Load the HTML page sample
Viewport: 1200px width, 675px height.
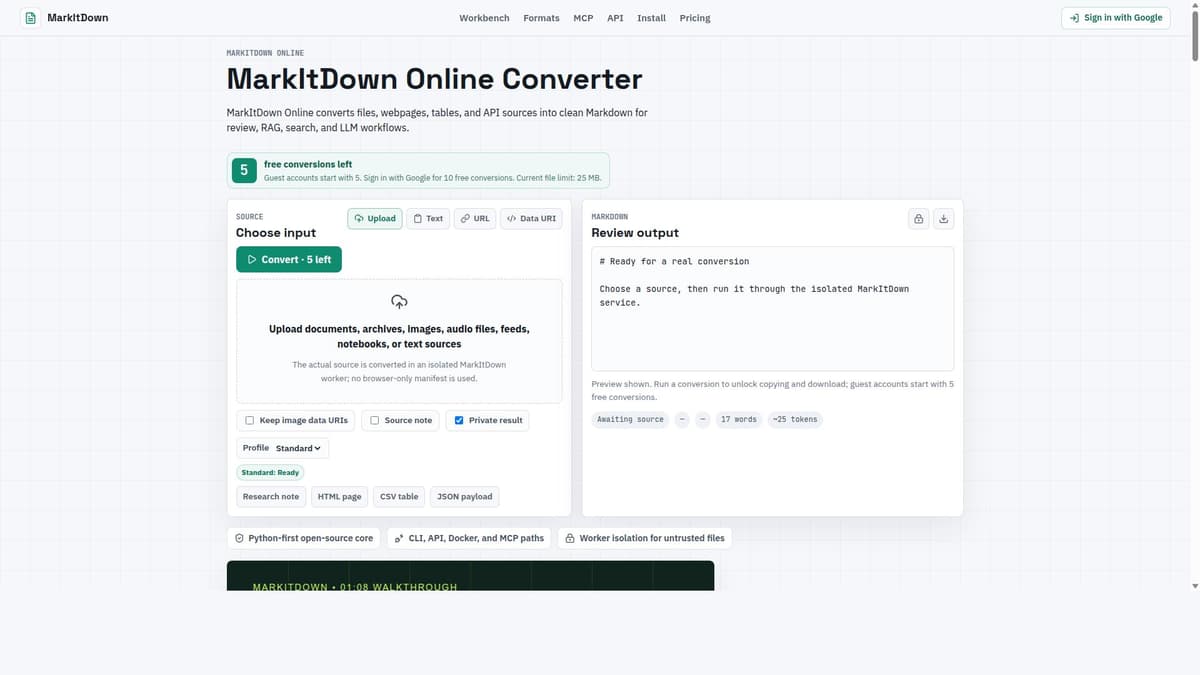click(339, 496)
